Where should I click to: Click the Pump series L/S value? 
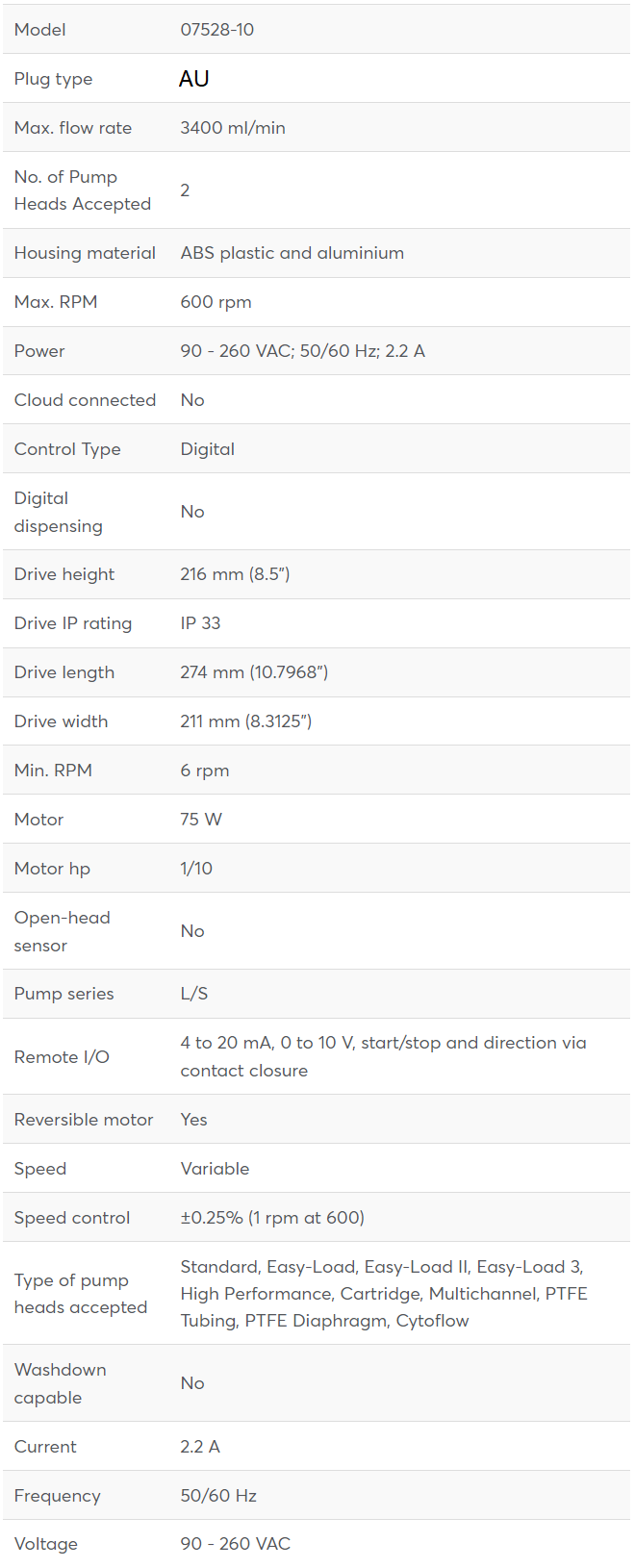[194, 994]
